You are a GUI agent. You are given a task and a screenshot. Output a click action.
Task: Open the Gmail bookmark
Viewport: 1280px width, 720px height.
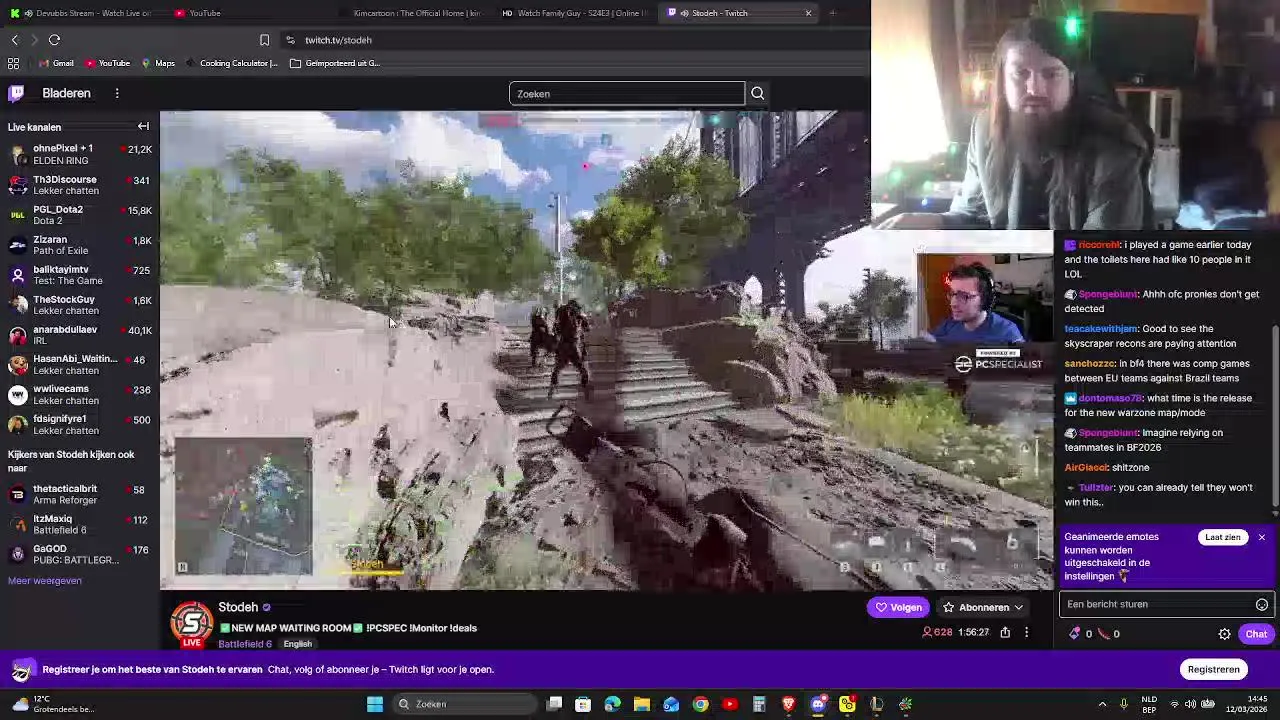(56, 63)
